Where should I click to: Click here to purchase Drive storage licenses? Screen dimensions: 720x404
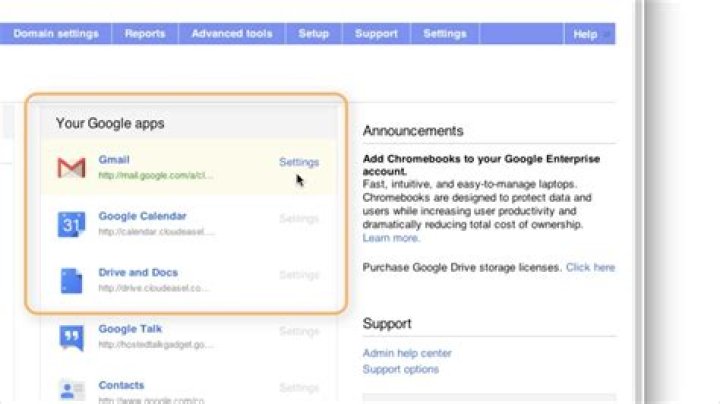(x=590, y=267)
